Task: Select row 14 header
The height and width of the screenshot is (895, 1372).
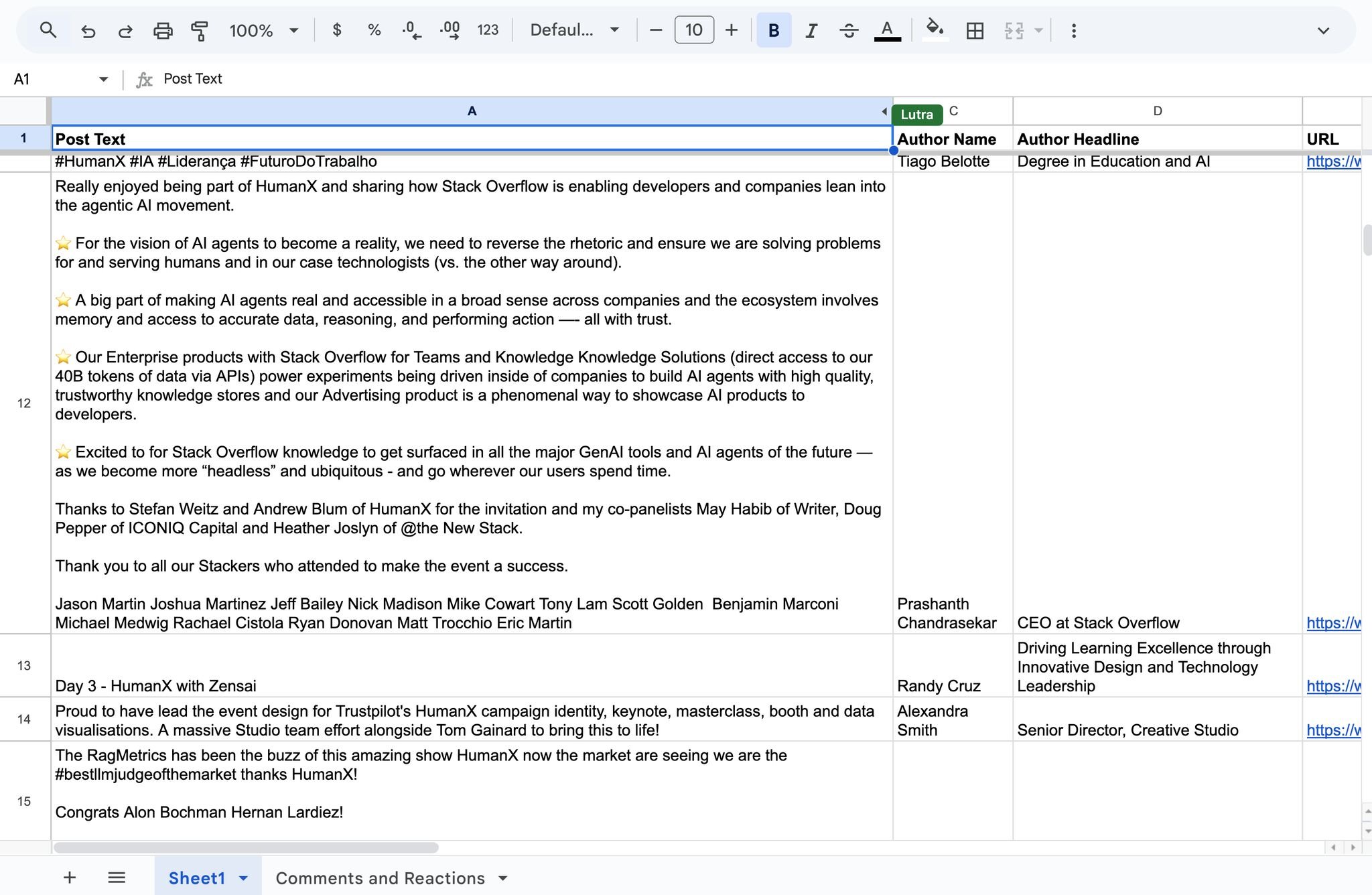Action: pyautogui.click(x=24, y=719)
